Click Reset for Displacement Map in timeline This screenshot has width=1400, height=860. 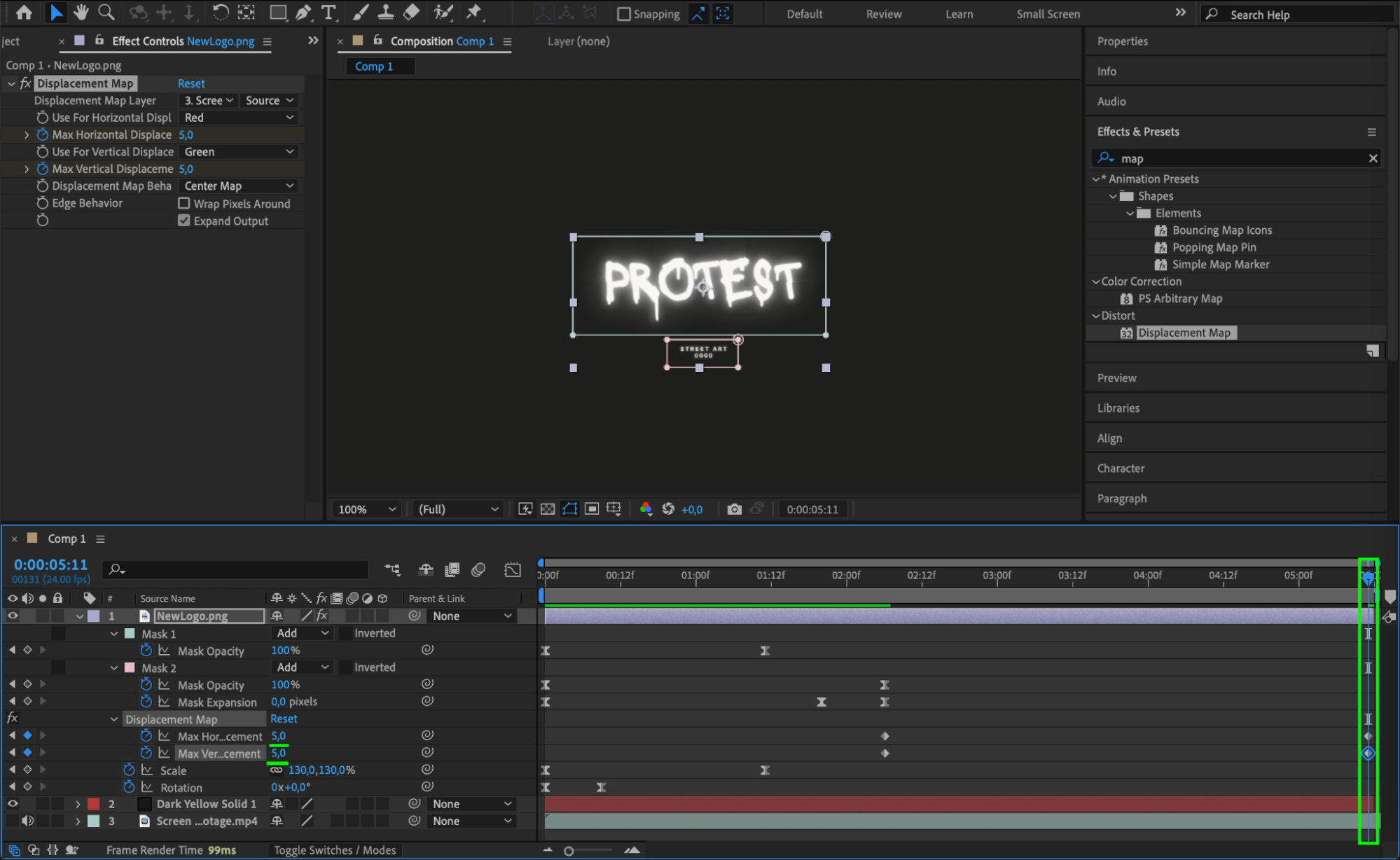coord(284,719)
